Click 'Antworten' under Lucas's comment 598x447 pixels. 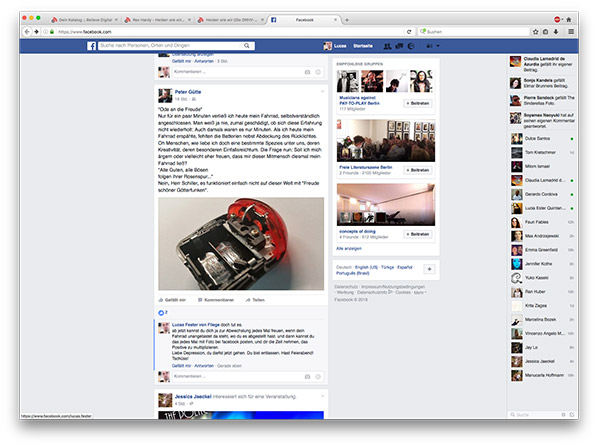(x=204, y=366)
